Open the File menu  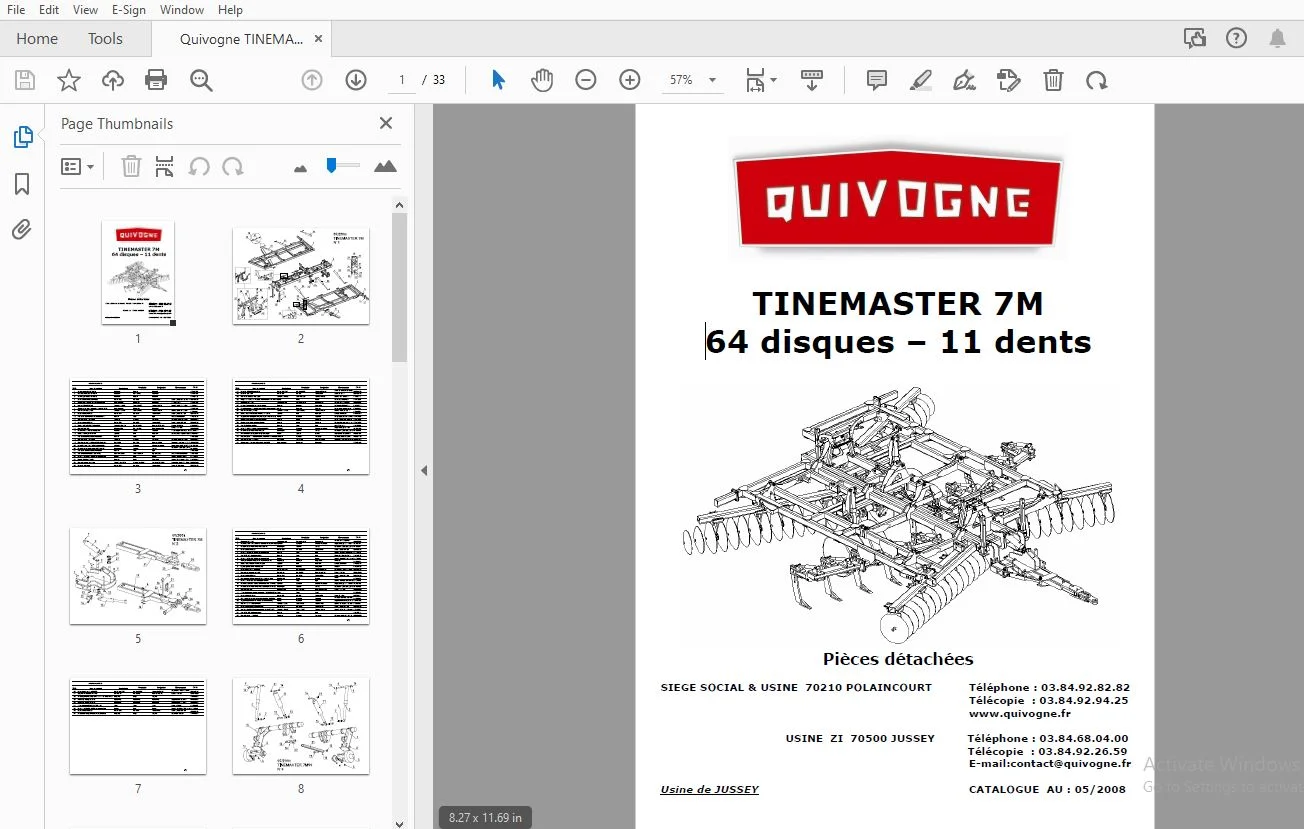click(x=16, y=9)
